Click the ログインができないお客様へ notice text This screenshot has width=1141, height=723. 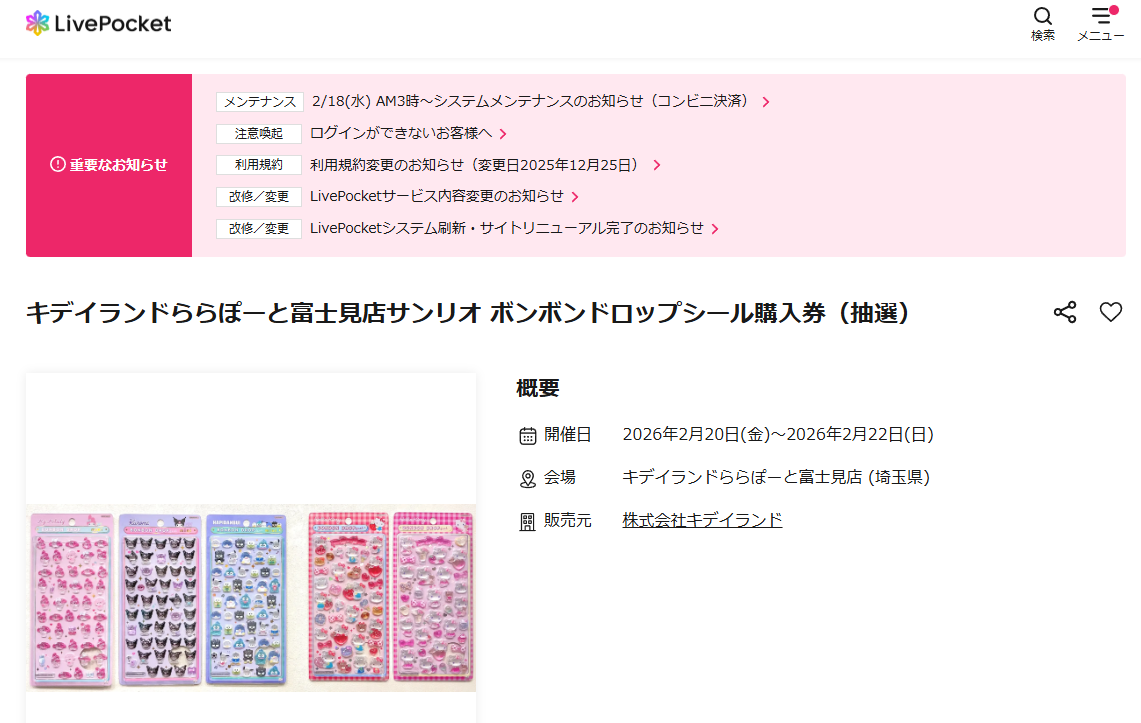pyautogui.click(x=401, y=133)
